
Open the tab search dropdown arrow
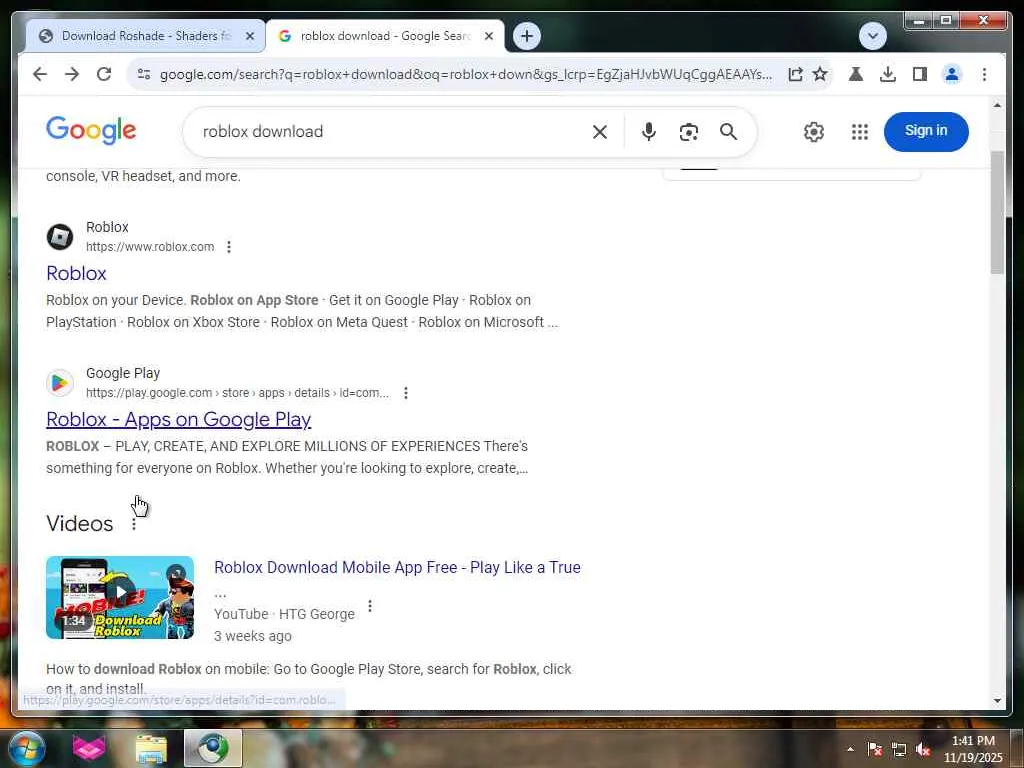coord(872,36)
